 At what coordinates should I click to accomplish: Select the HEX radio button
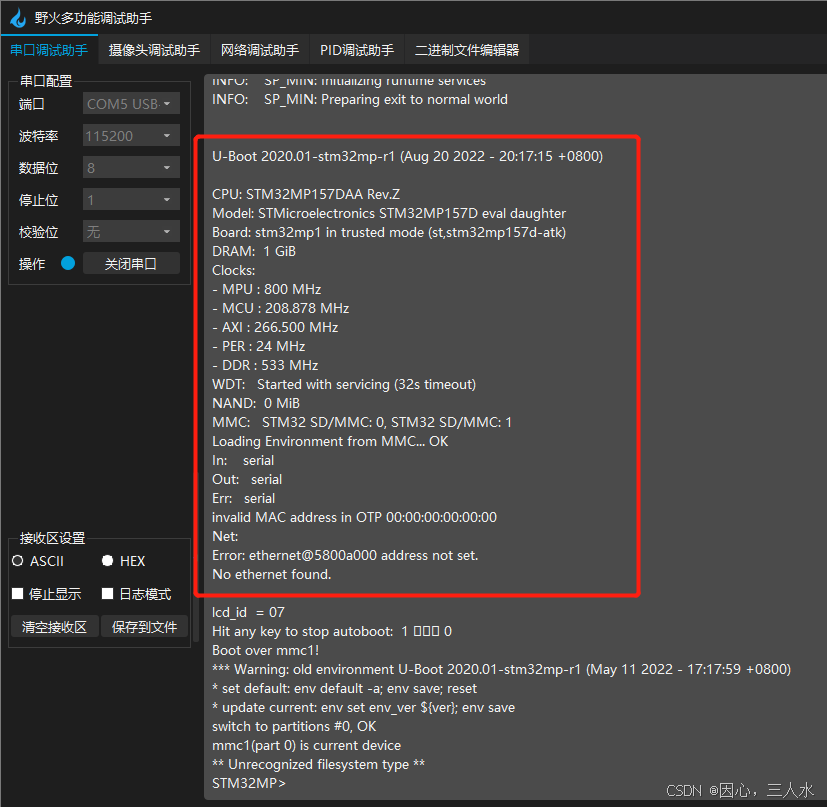click(x=108, y=561)
